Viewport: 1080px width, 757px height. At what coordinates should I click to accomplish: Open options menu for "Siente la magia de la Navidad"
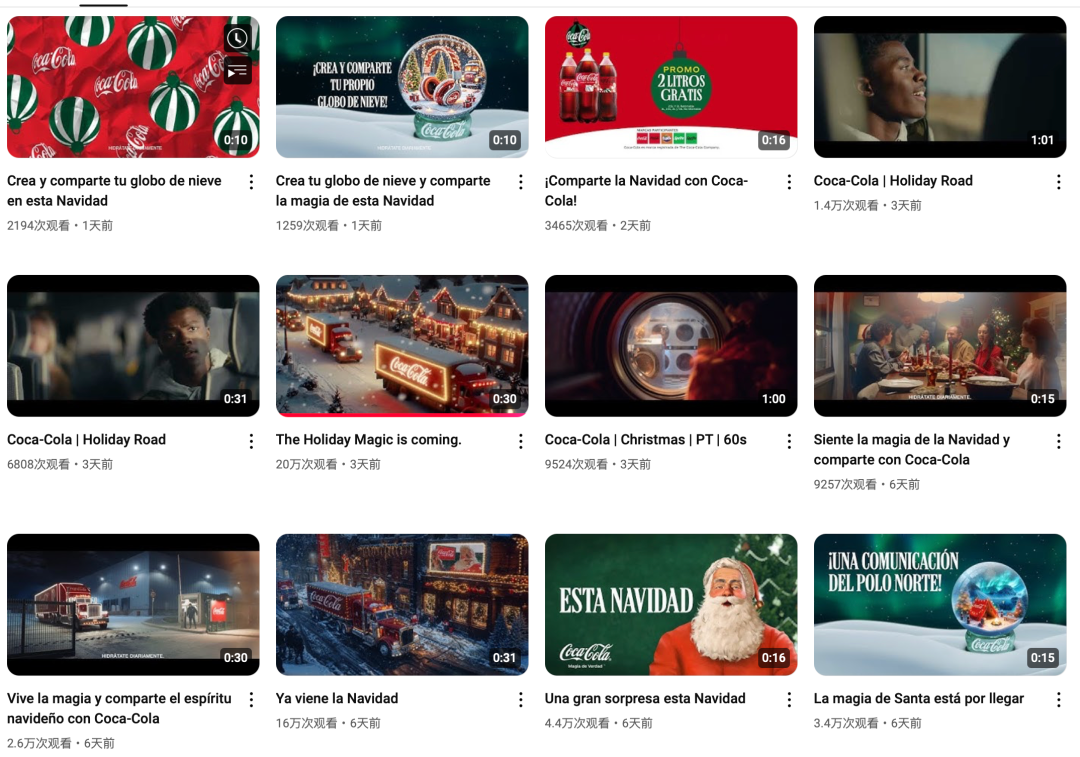click(x=1059, y=441)
